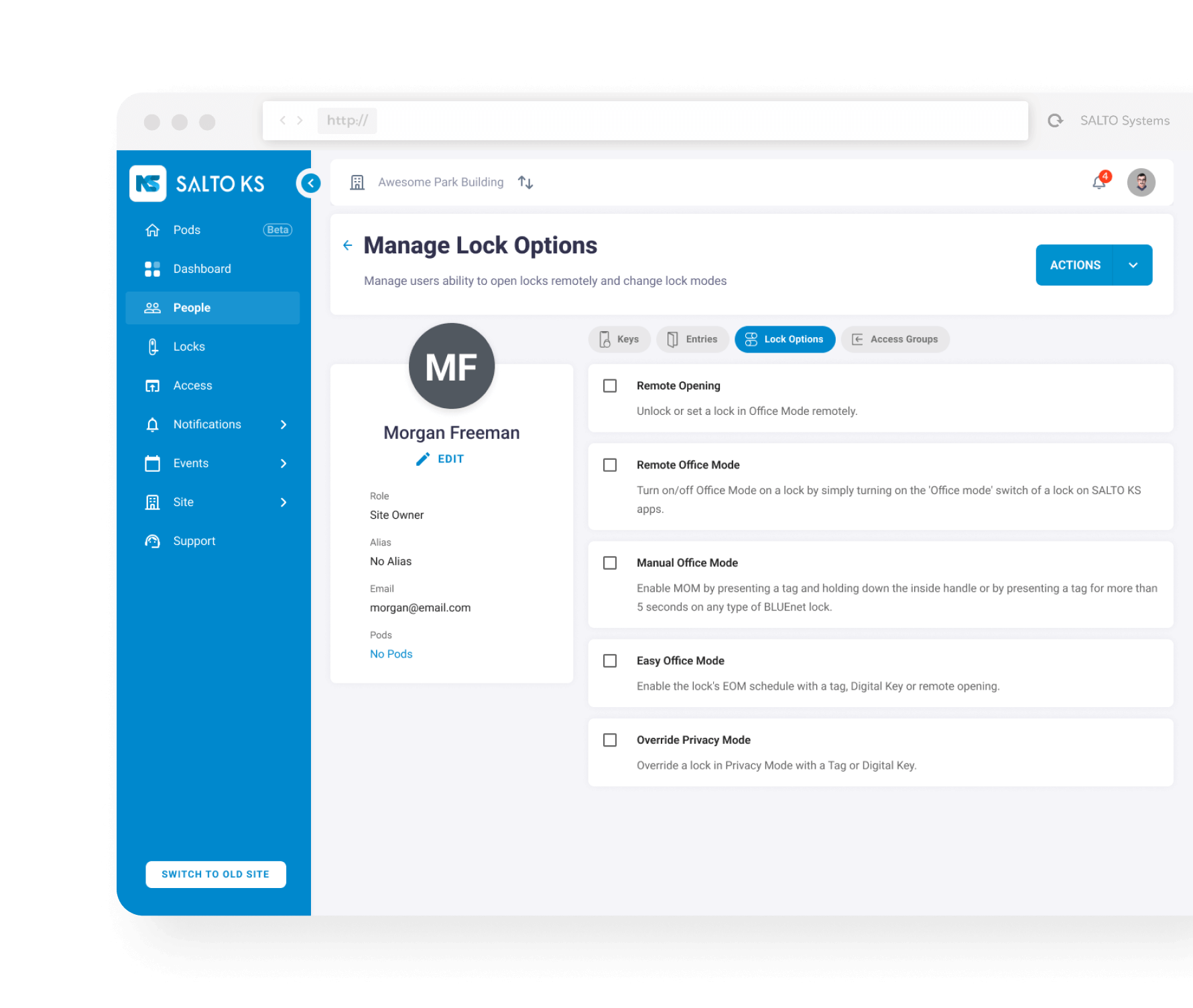Open the Access section

(x=192, y=385)
